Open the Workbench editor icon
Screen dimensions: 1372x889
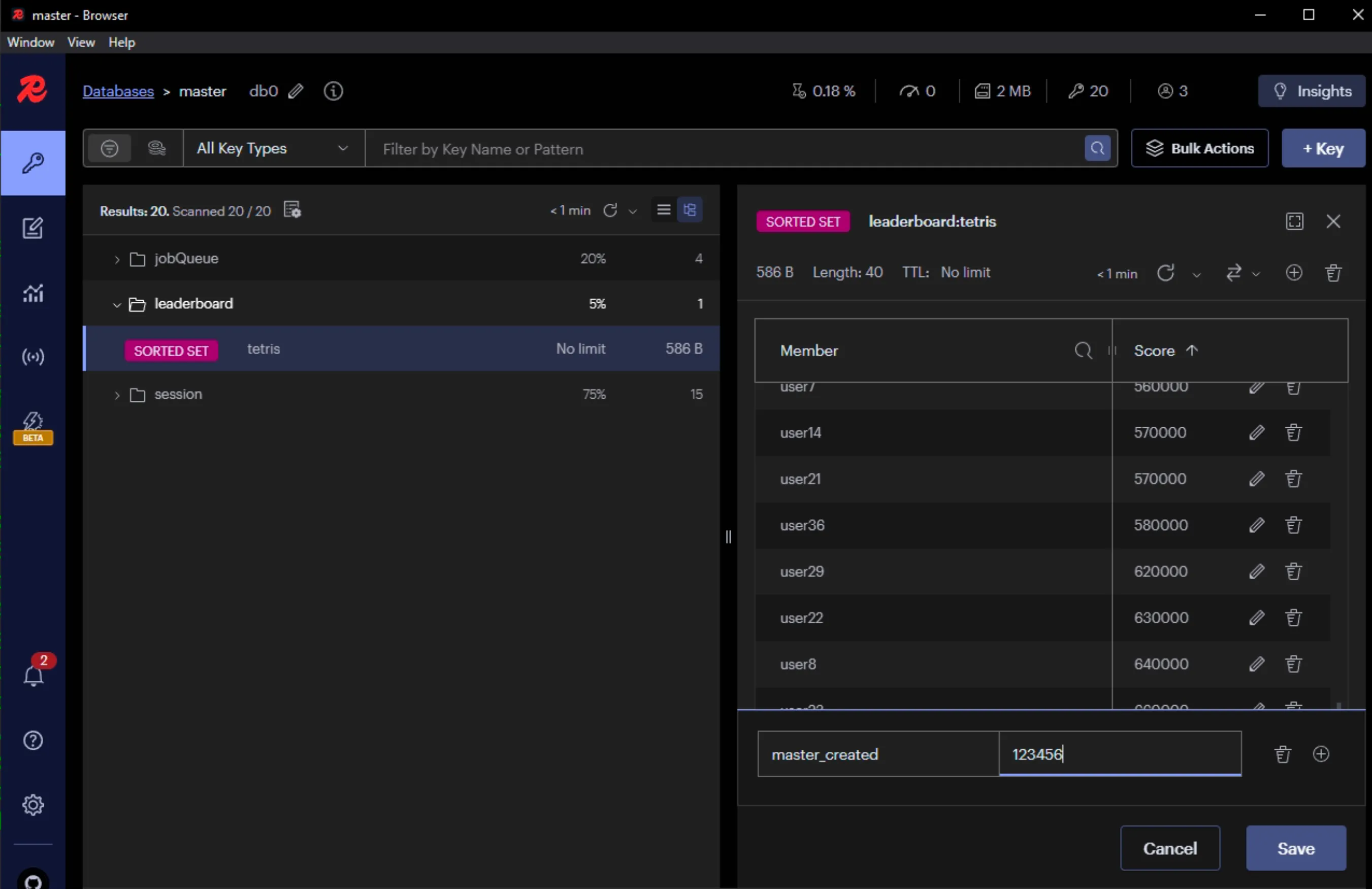click(33, 229)
